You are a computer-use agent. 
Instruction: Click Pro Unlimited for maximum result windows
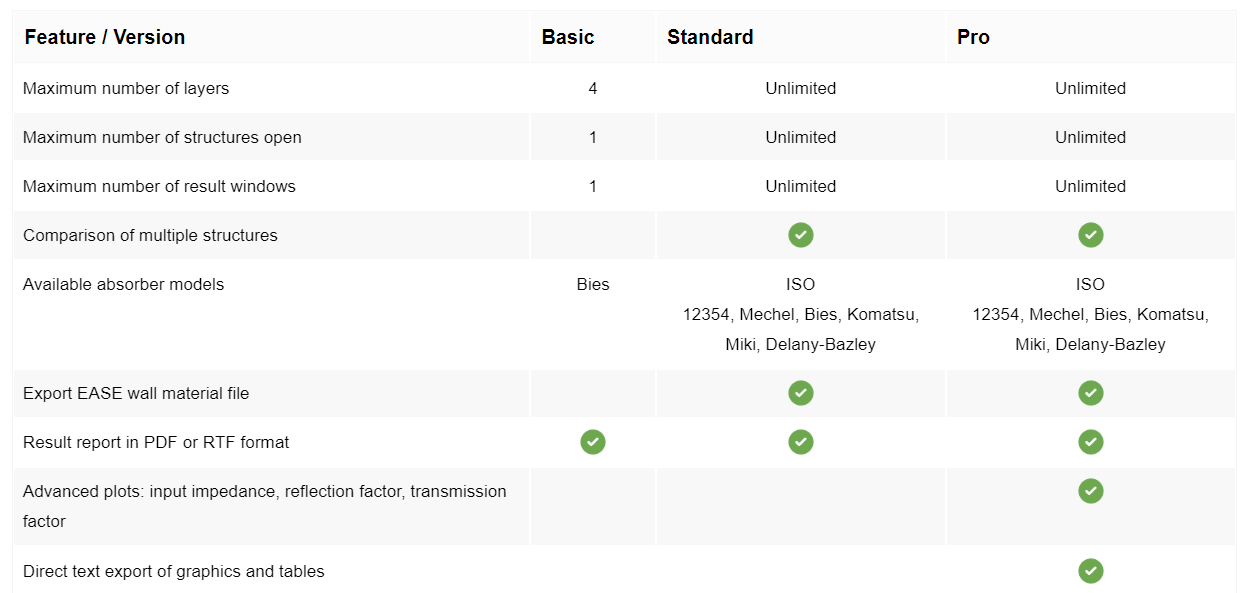[x=1090, y=186]
